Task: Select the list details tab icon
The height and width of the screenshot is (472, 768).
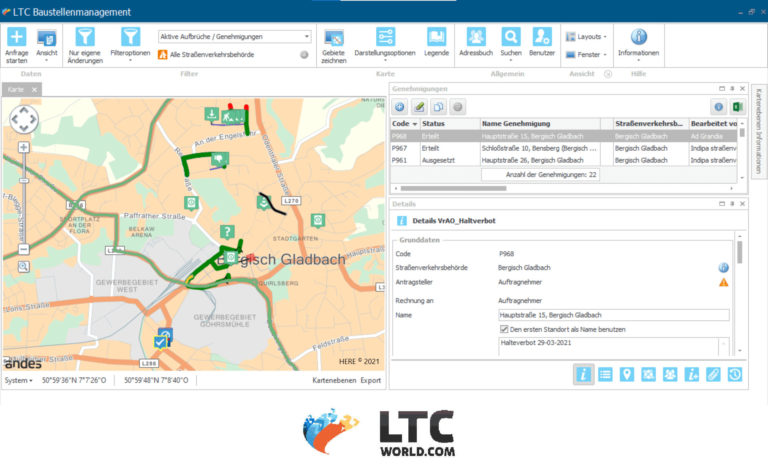Action: pos(605,375)
